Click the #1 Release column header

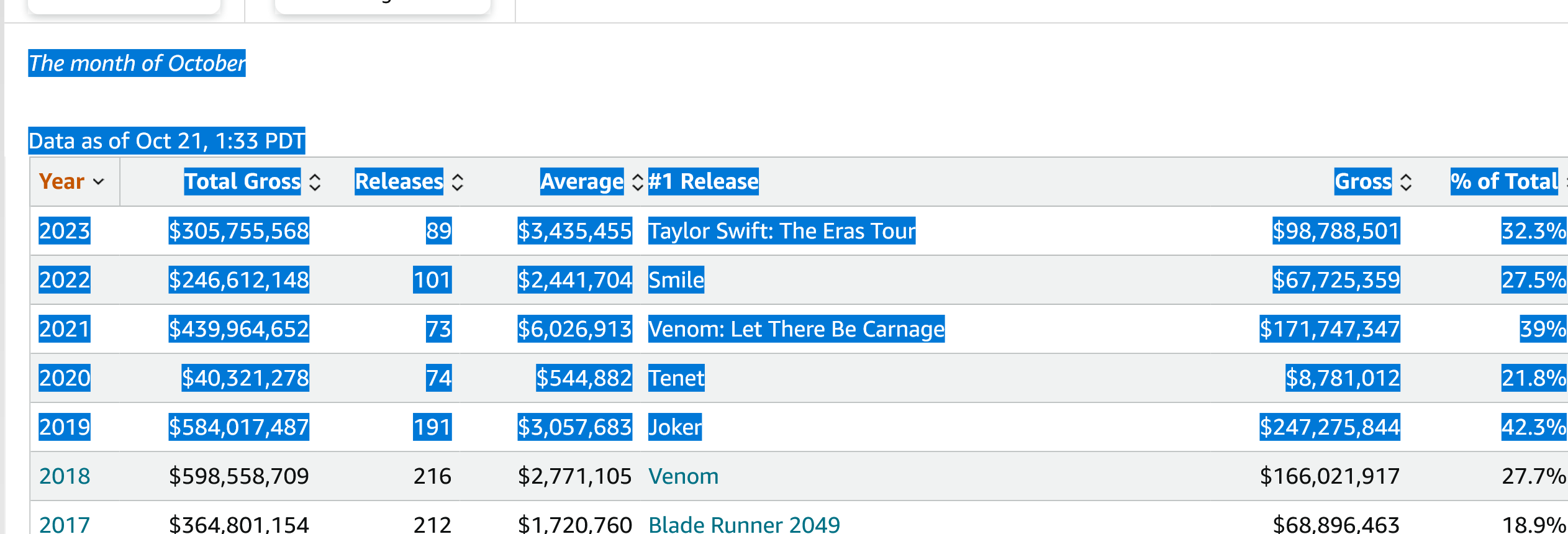tap(703, 182)
